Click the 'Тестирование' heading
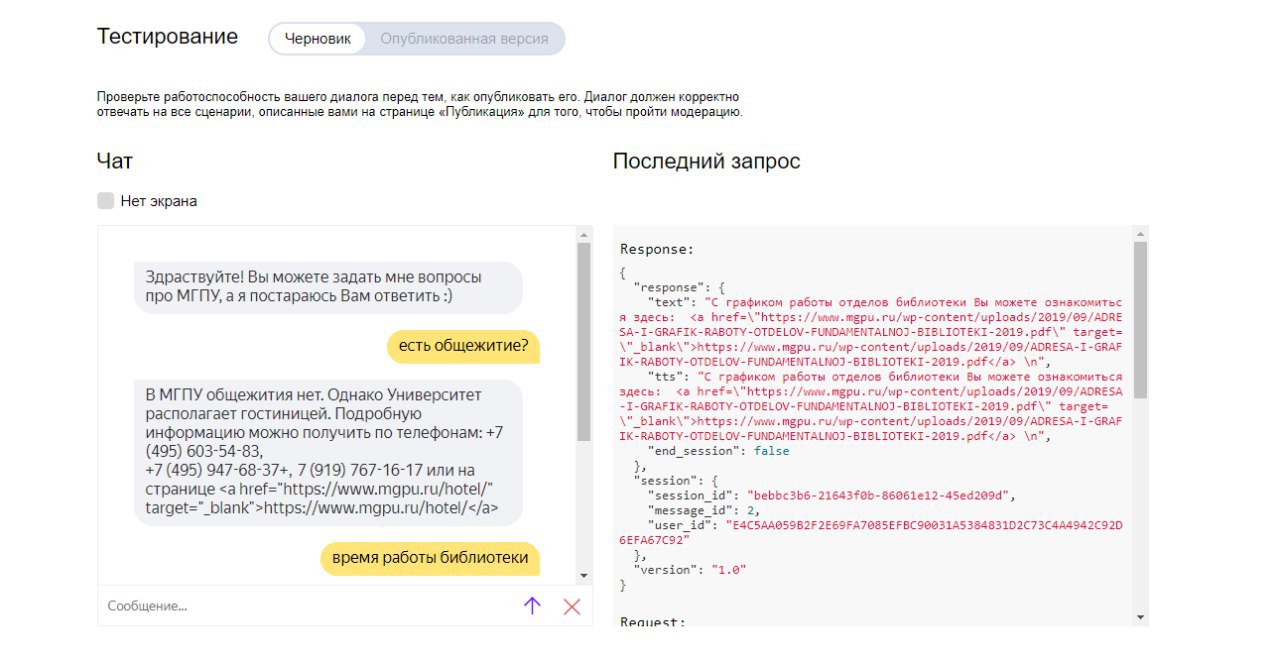 tap(167, 37)
